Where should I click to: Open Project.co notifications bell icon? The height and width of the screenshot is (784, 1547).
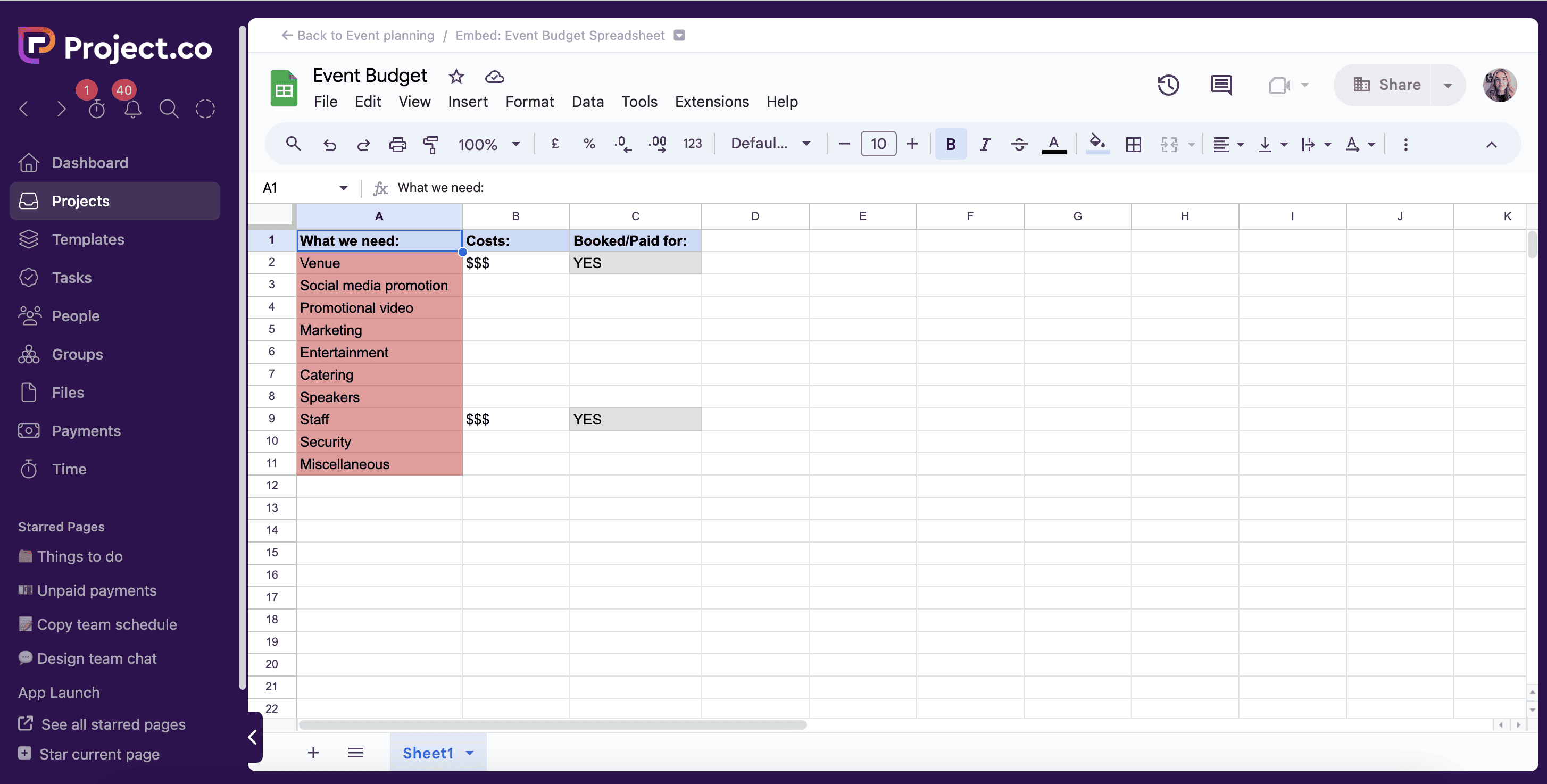[x=132, y=109]
